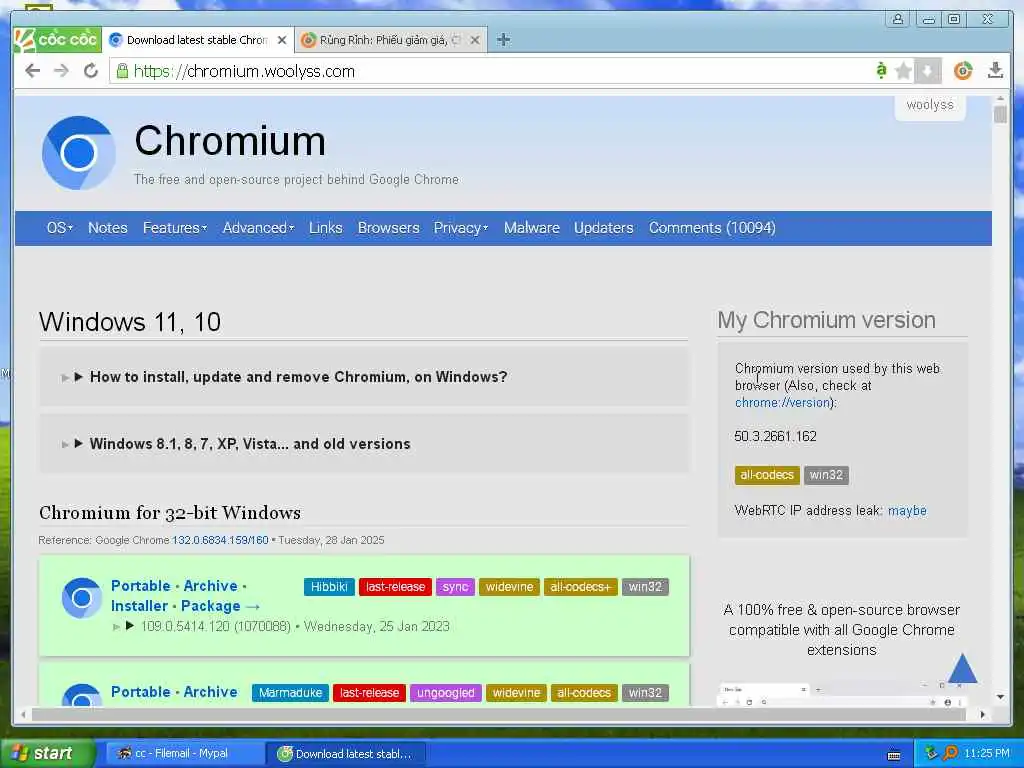The image size is (1024, 768).
Task: Click Chromium icon beside the Marmaduke package
Action: [x=82, y=695]
